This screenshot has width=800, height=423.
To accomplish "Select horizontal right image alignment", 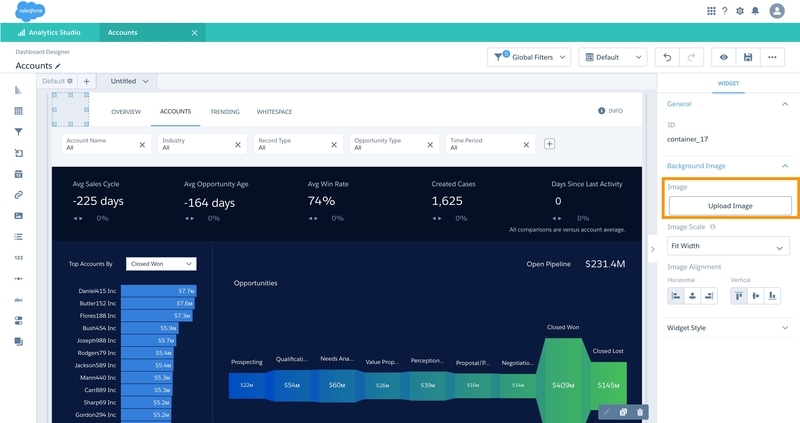I will click(x=709, y=296).
